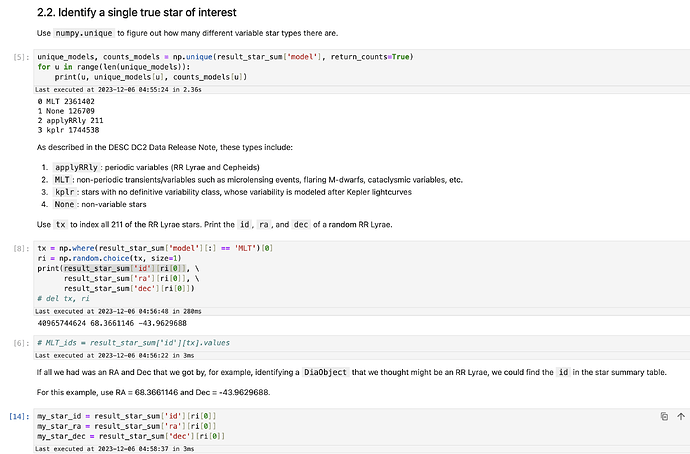Screen dimensions: 690x454
Task: Click output line '3 kplr 1744538'
Action: 68,130
